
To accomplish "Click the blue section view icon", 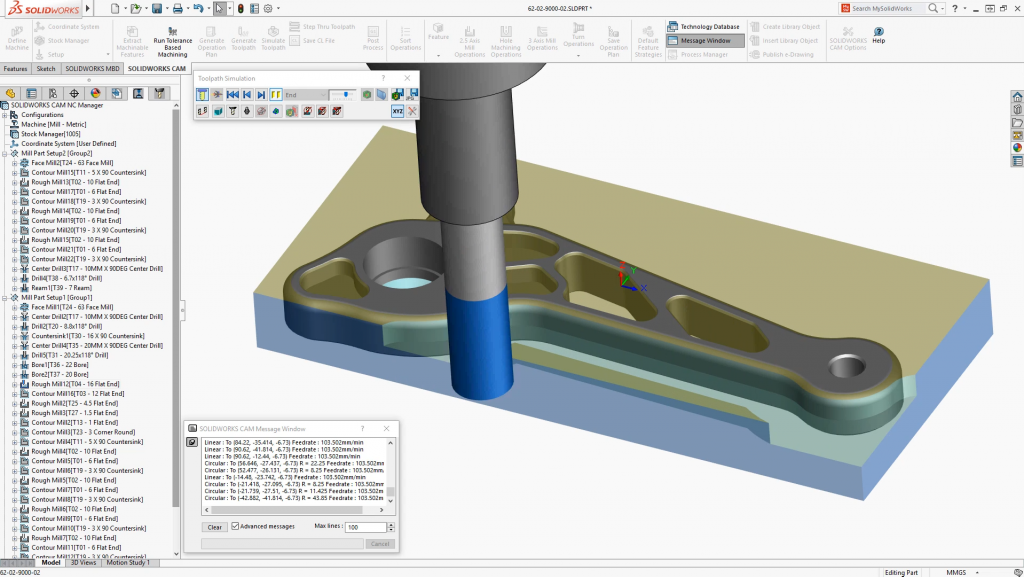I will 382,95.
